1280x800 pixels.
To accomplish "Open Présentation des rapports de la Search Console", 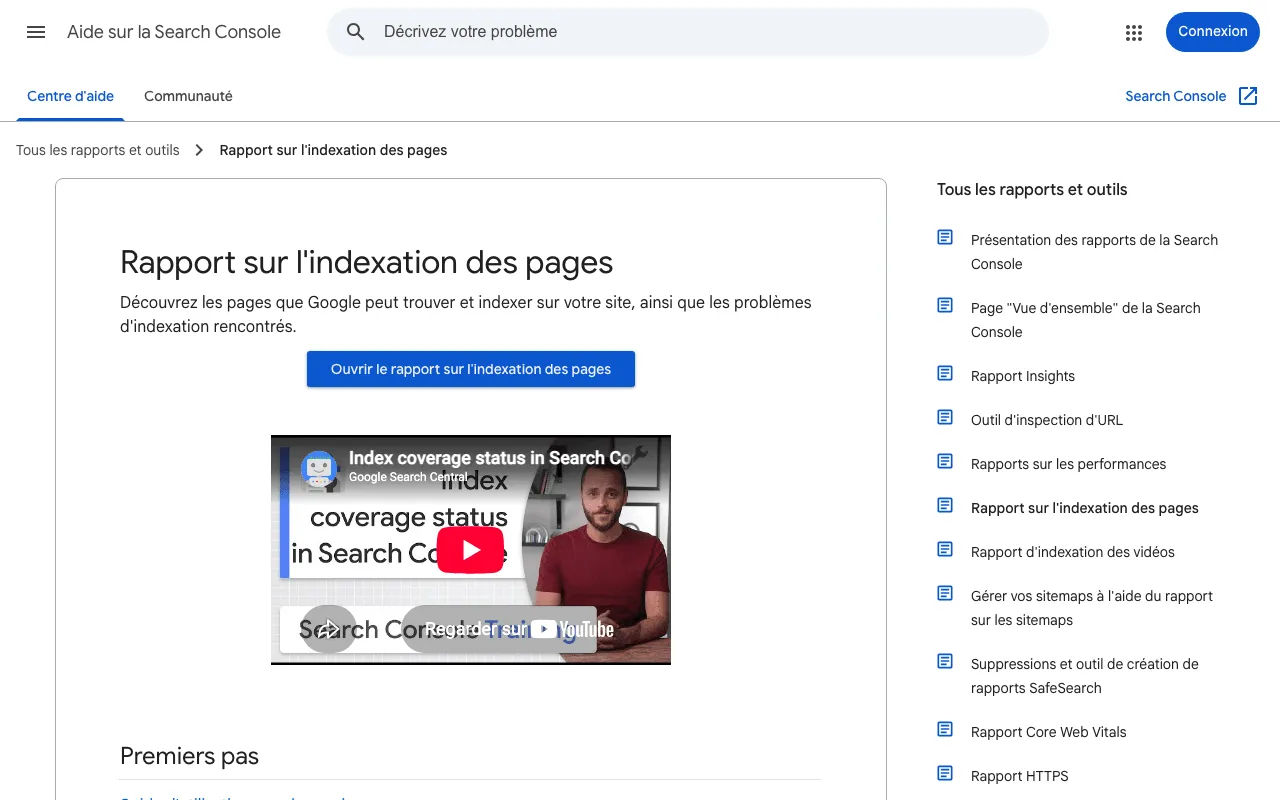I will [1094, 252].
